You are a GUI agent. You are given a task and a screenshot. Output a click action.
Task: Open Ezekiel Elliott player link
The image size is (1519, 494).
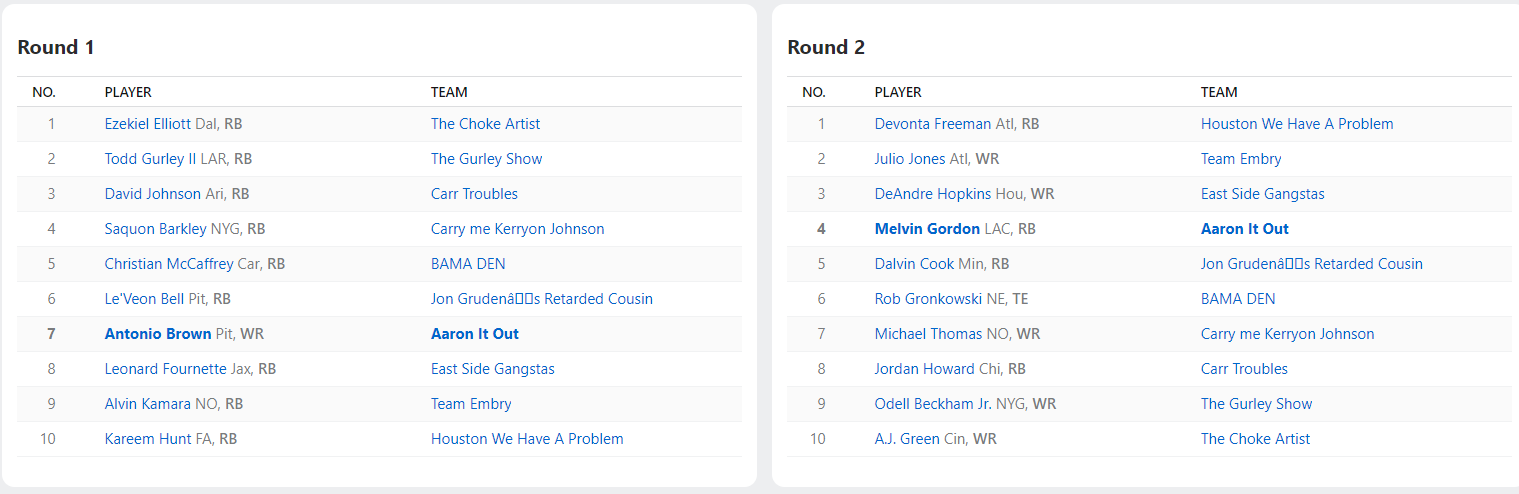[x=147, y=124]
